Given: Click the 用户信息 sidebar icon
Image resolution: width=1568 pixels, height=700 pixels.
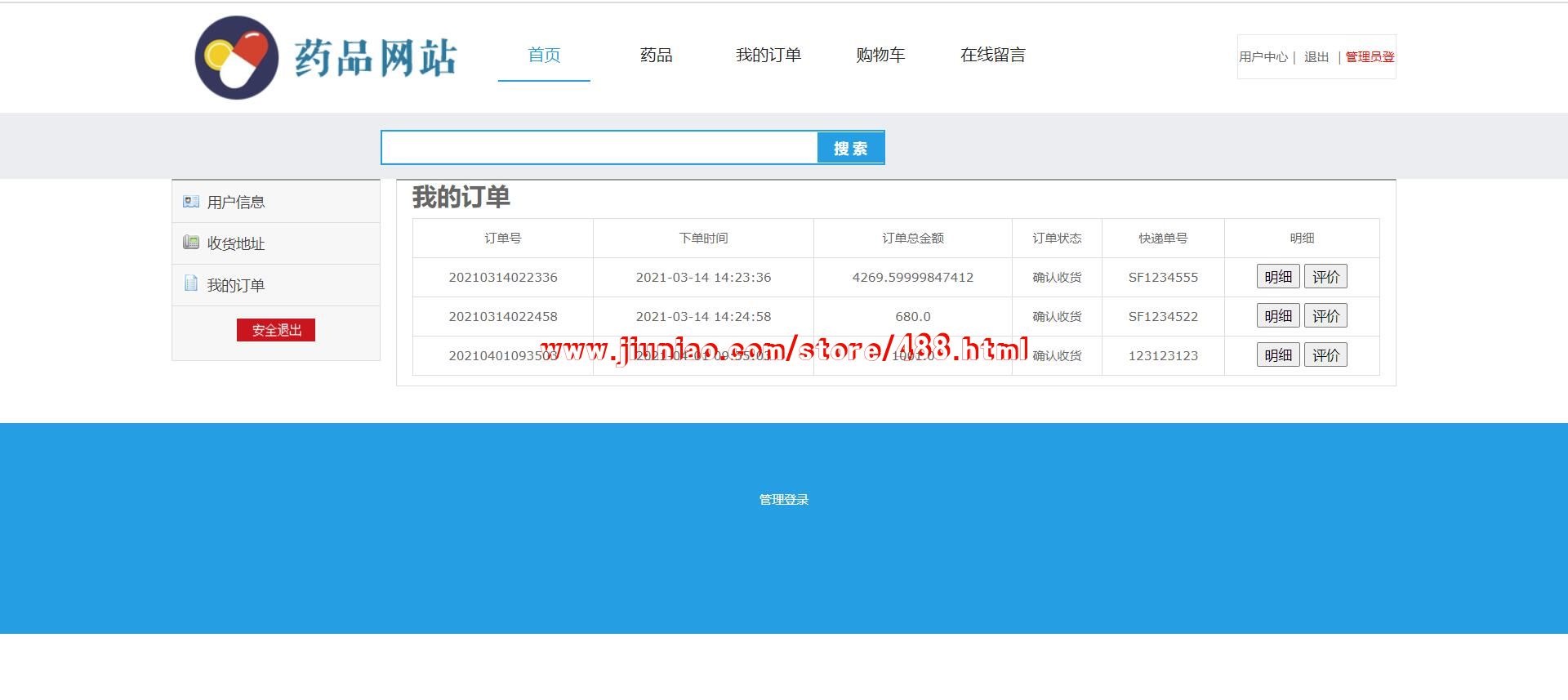Looking at the screenshot, I should (x=191, y=202).
